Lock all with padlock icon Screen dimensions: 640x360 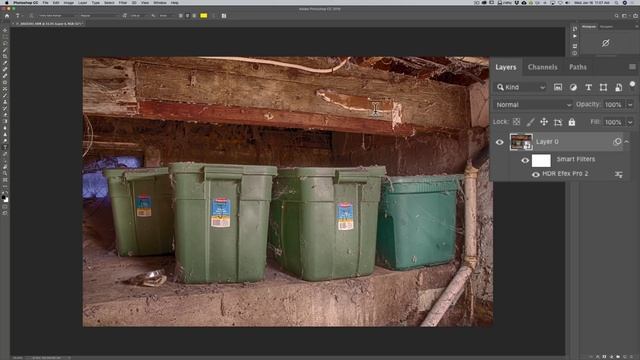(572, 122)
